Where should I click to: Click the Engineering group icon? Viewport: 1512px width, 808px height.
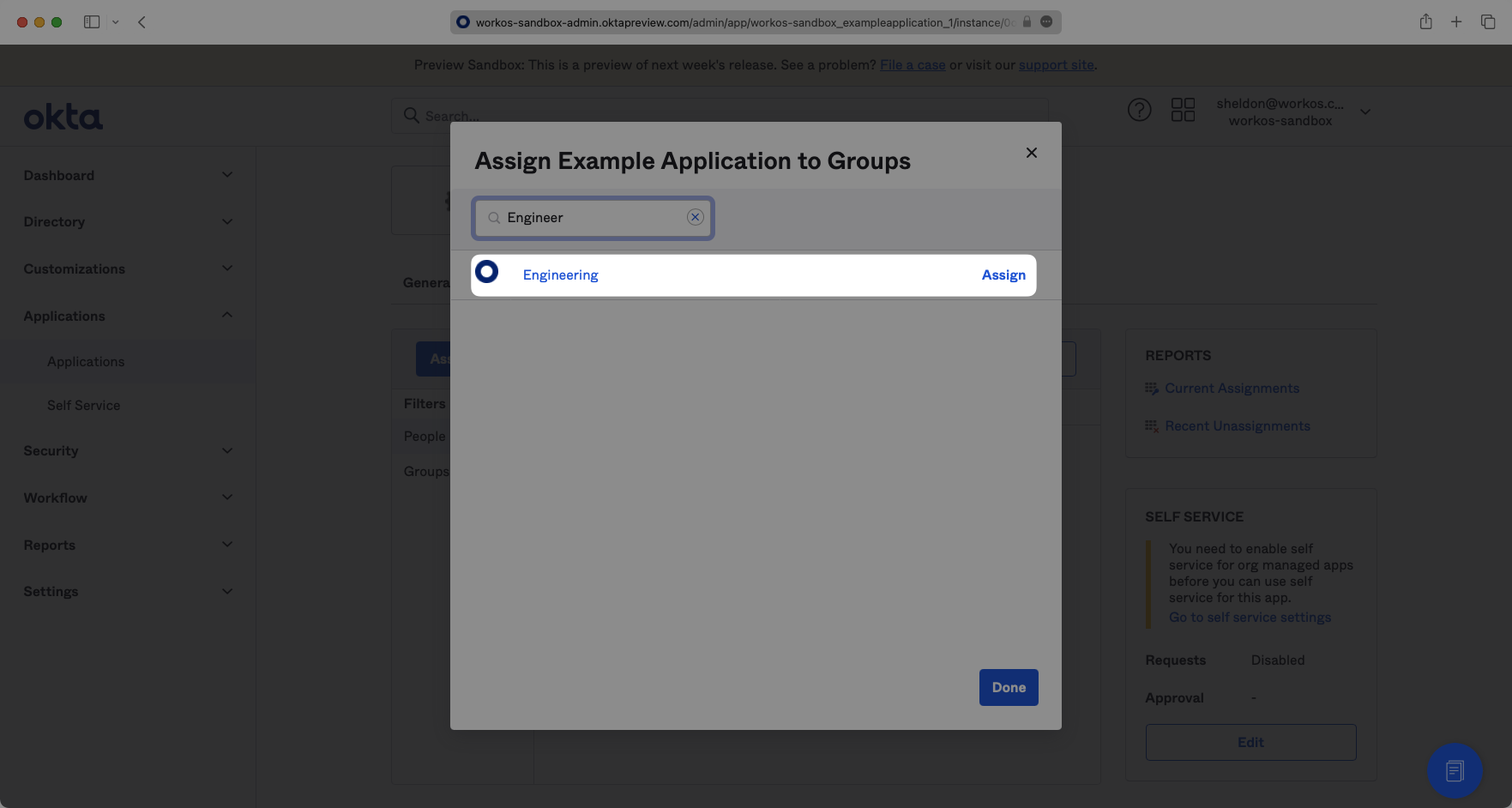click(x=487, y=273)
